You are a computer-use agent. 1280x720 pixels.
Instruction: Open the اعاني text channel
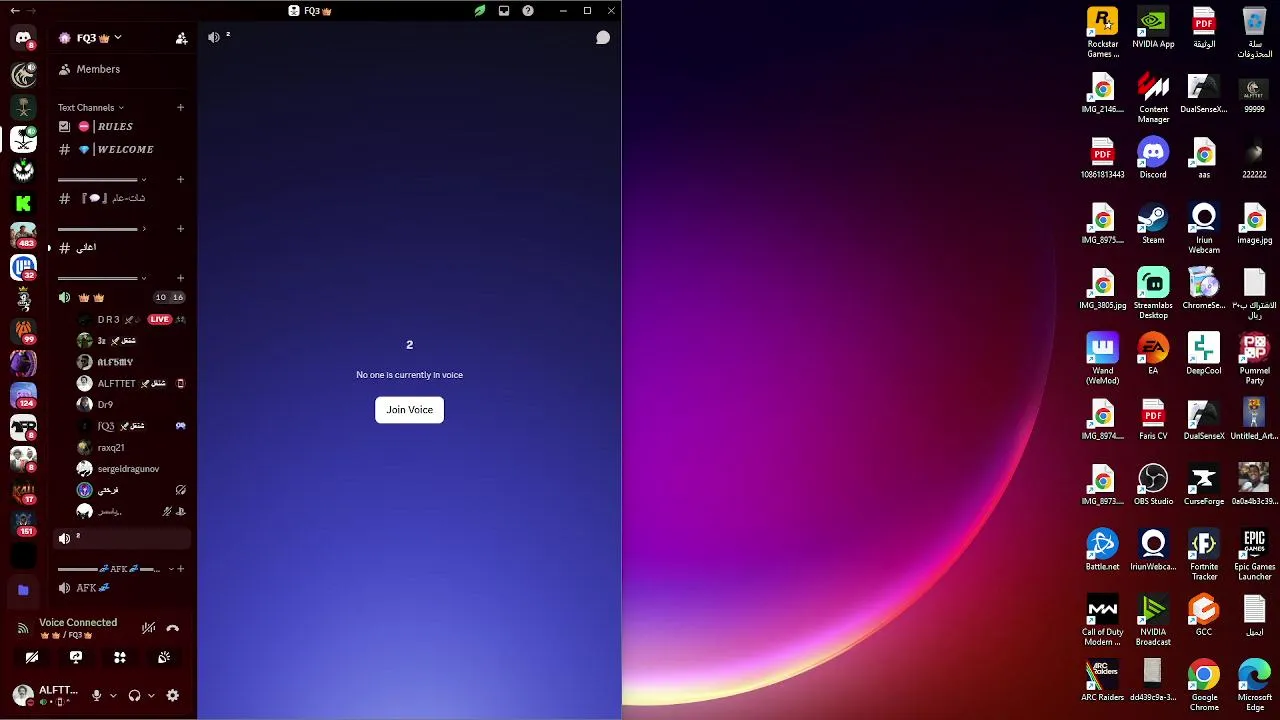[120, 247]
